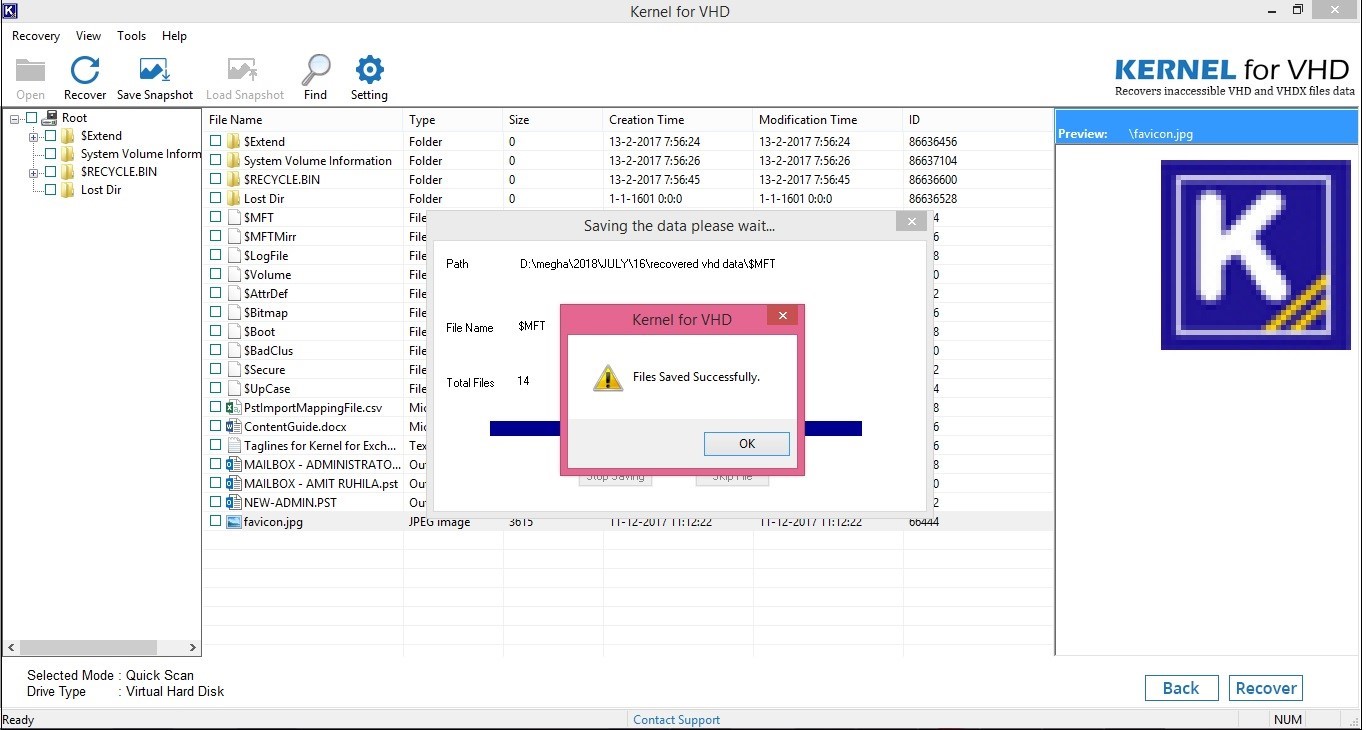The height and width of the screenshot is (730, 1366).
Task: Open the Tools menu
Action: [131, 35]
